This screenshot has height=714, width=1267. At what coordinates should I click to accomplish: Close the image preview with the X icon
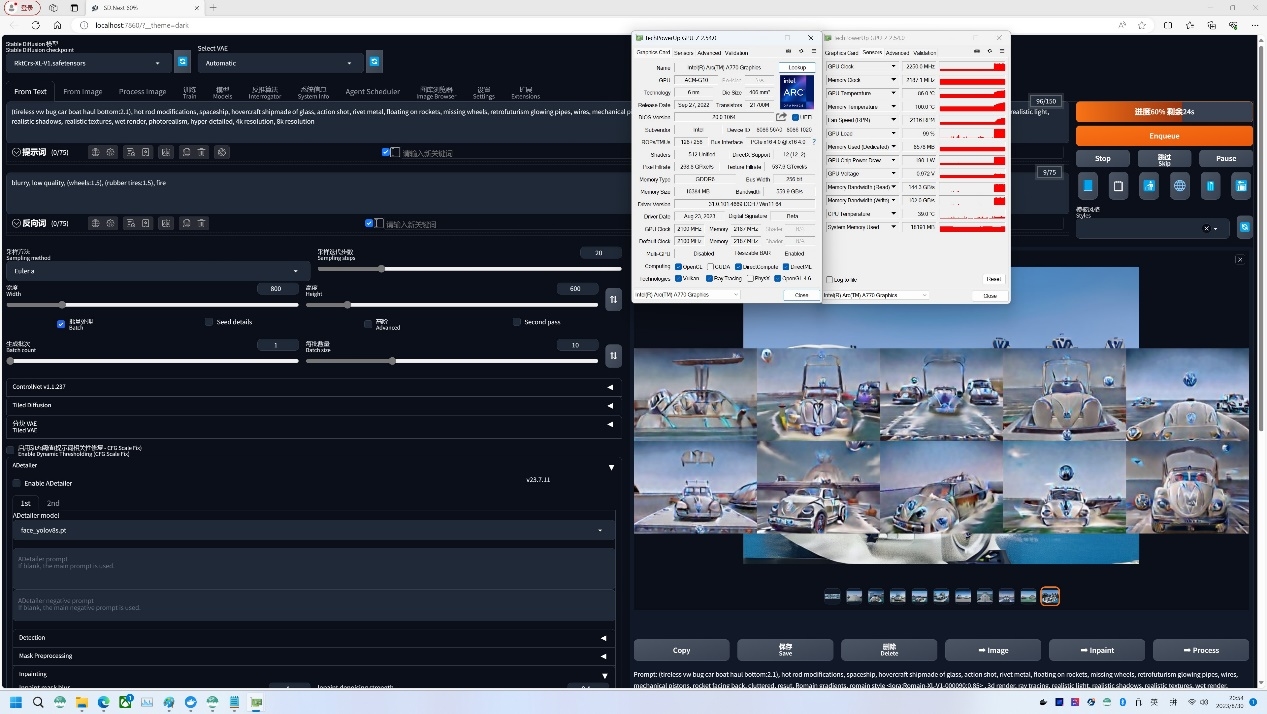tap(1239, 259)
